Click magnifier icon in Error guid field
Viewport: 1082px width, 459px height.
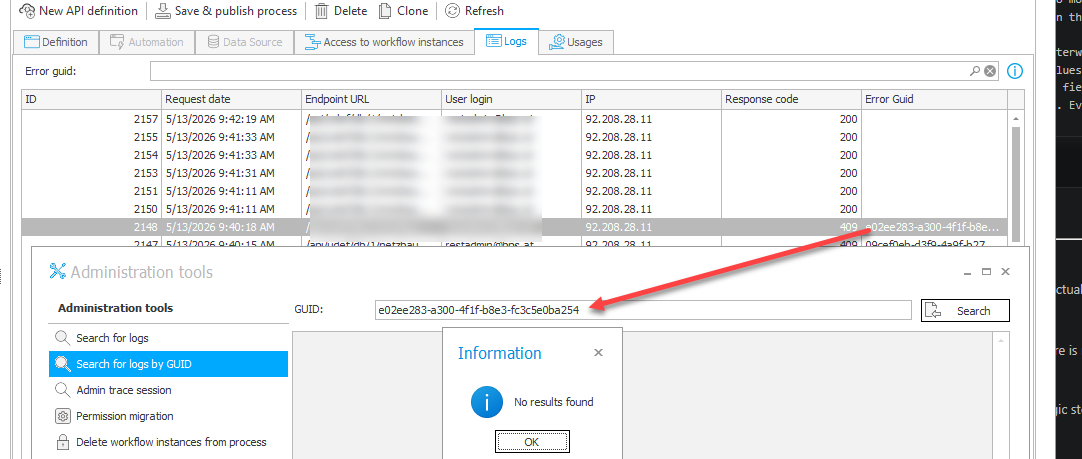[975, 70]
